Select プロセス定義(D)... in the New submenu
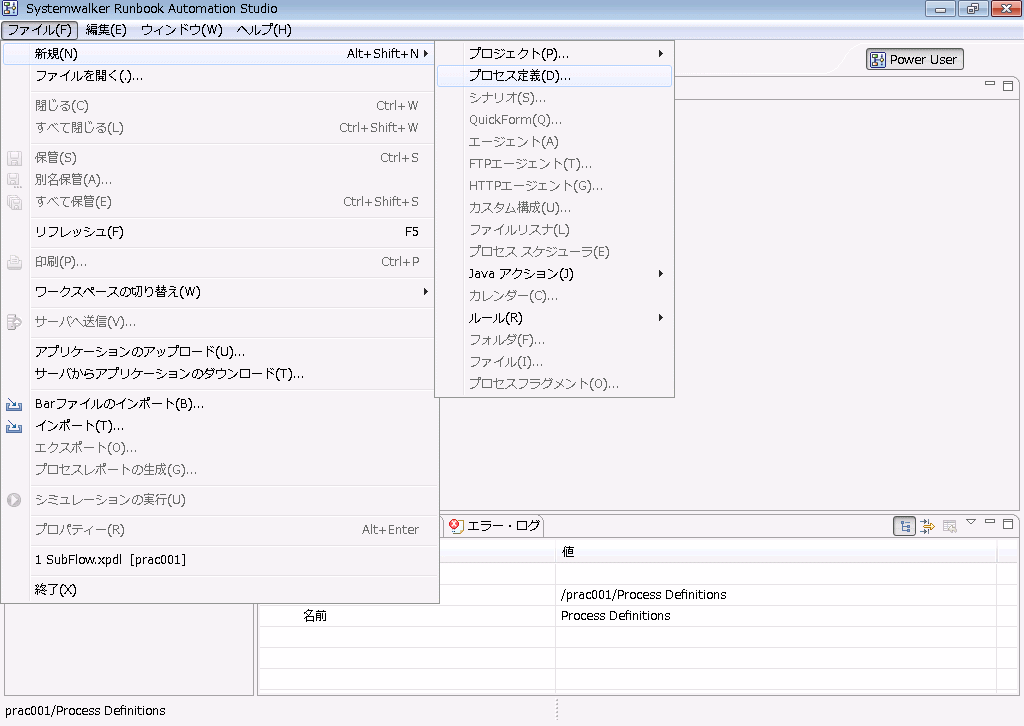The image size is (1024, 726). point(554,76)
